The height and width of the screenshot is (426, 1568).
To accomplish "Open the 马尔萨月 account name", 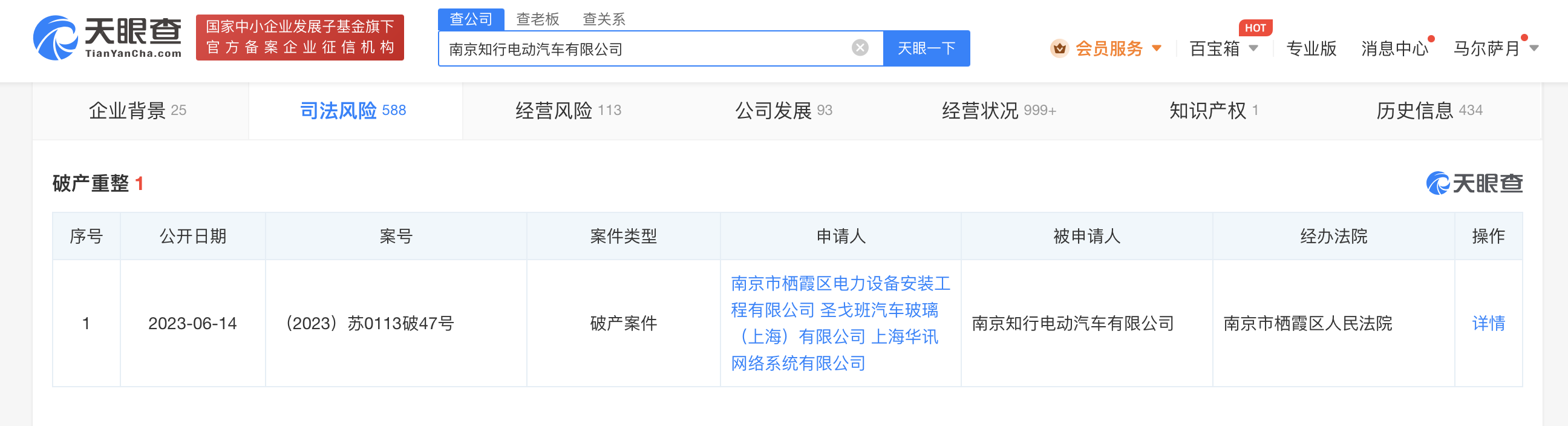I will click(x=1486, y=48).
